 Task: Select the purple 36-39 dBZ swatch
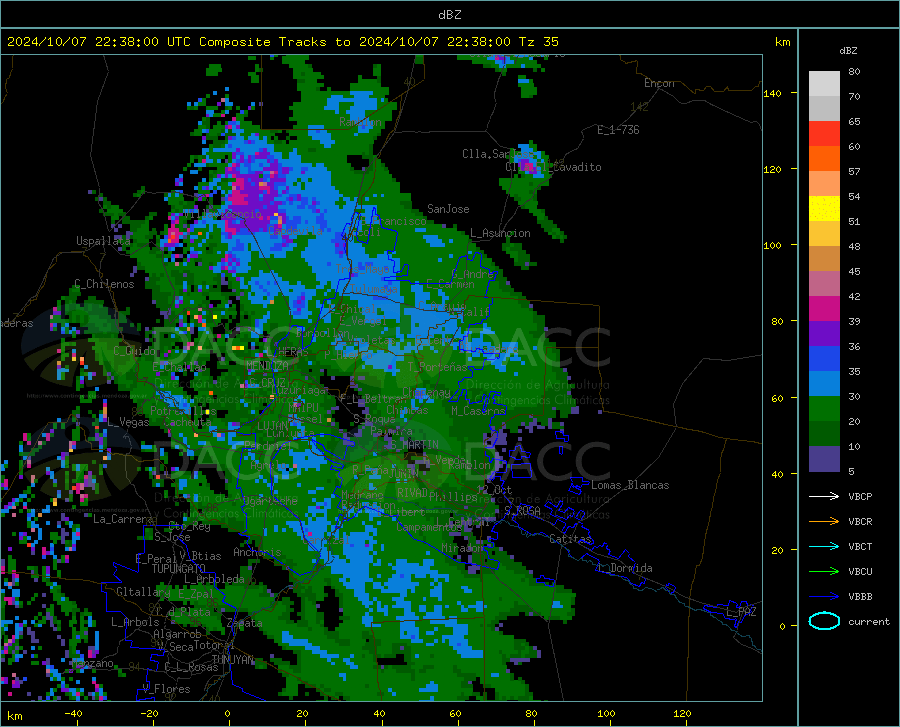[824, 334]
